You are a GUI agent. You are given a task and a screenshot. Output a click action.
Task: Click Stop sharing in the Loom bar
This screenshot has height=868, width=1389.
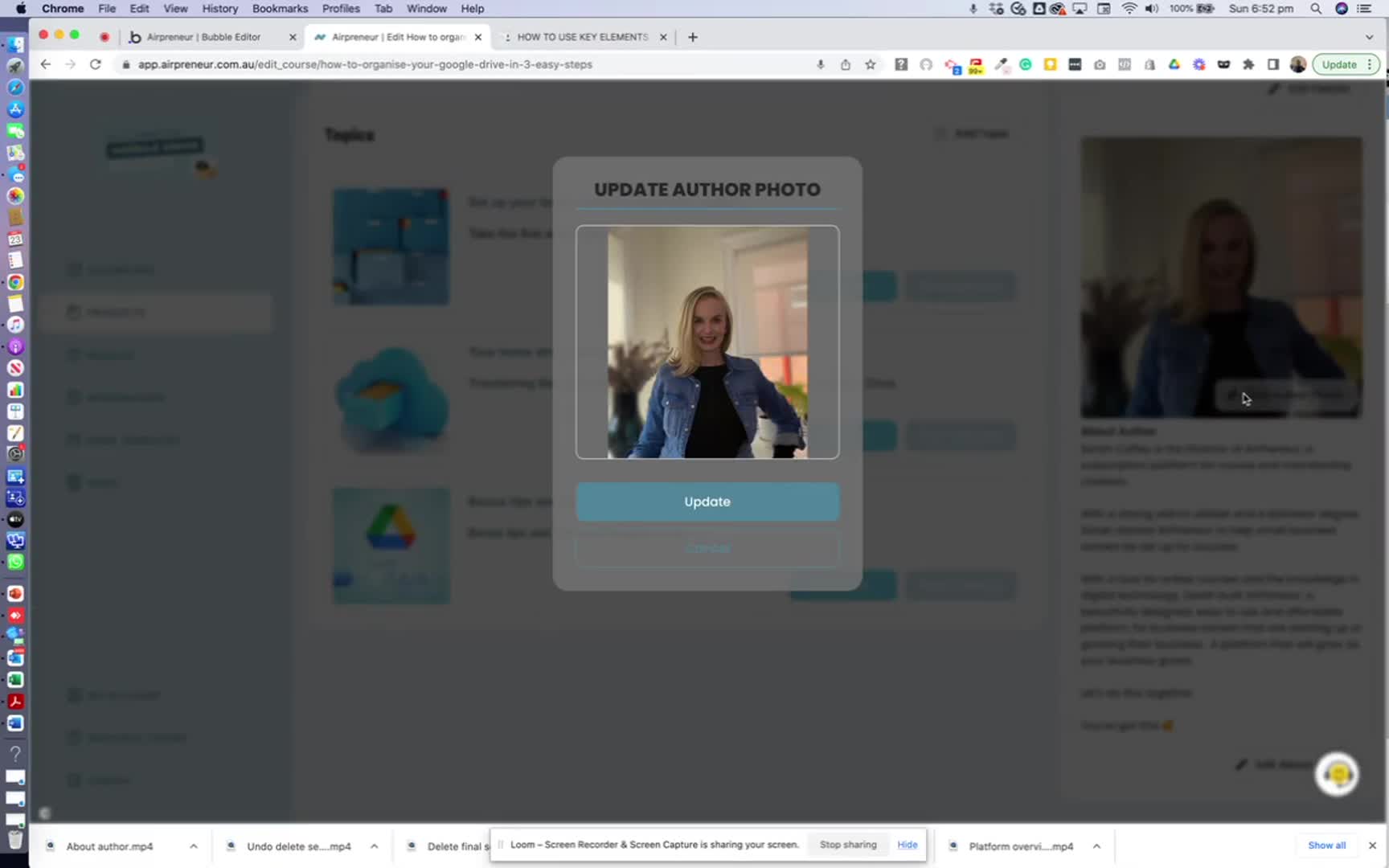pos(848,845)
